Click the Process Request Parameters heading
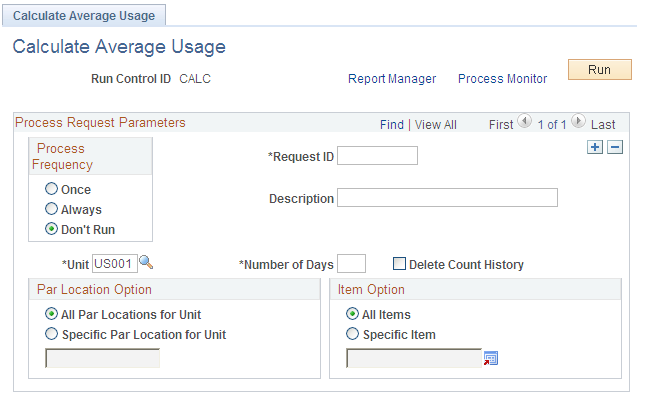Viewport: 651px width, 396px height. tap(100, 122)
